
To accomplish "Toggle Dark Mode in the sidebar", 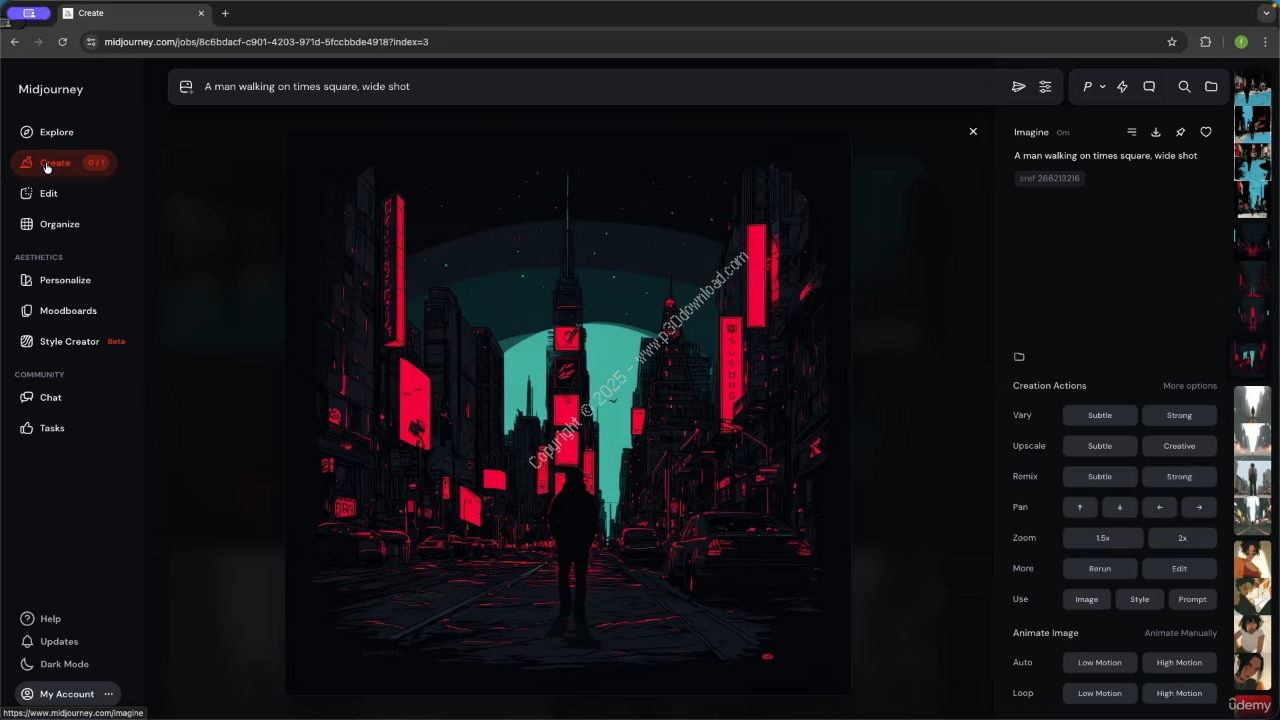I will click(64, 664).
